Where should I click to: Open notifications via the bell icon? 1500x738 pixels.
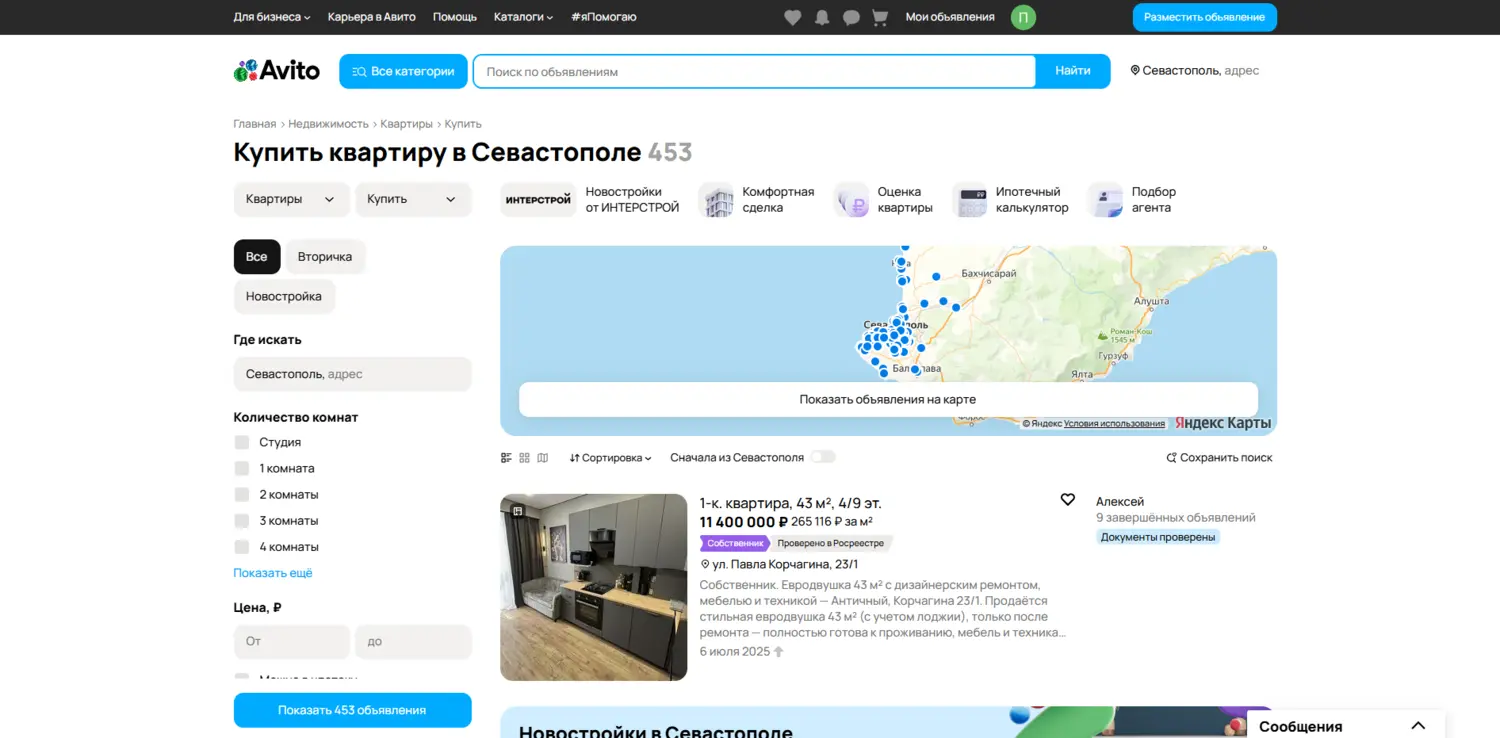click(x=821, y=17)
